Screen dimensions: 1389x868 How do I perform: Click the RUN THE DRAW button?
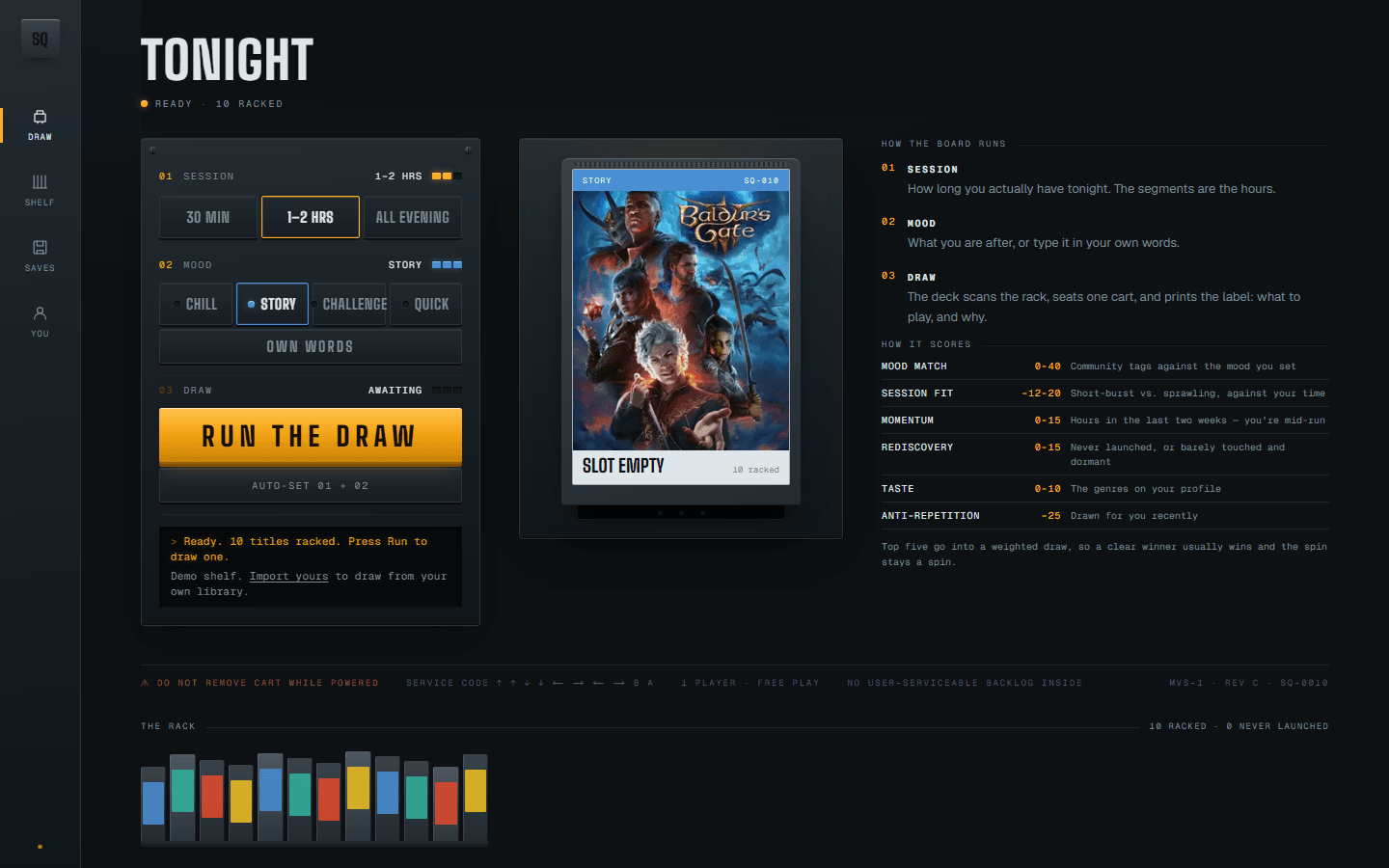pos(311,437)
